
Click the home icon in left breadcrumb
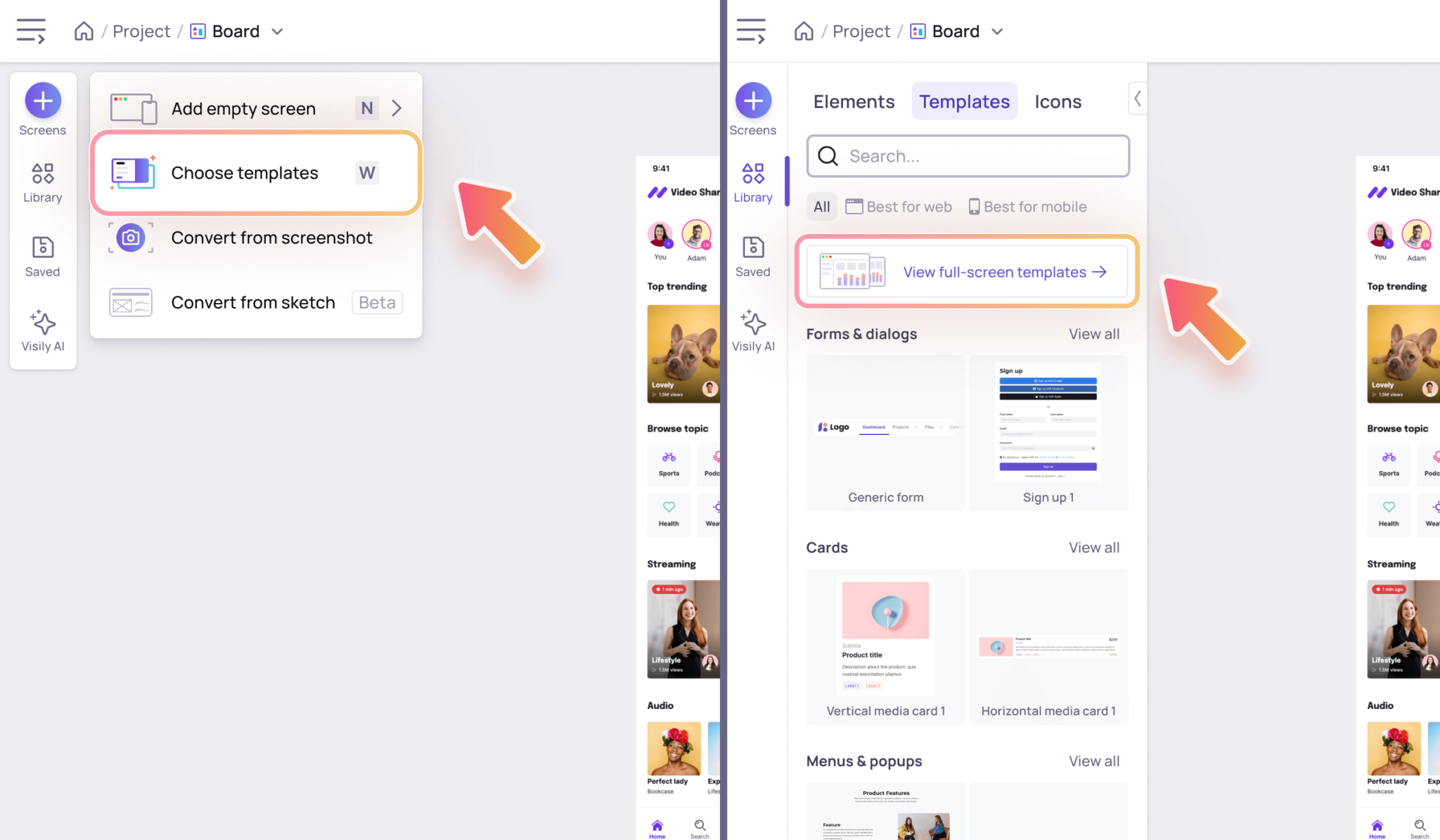click(x=84, y=32)
